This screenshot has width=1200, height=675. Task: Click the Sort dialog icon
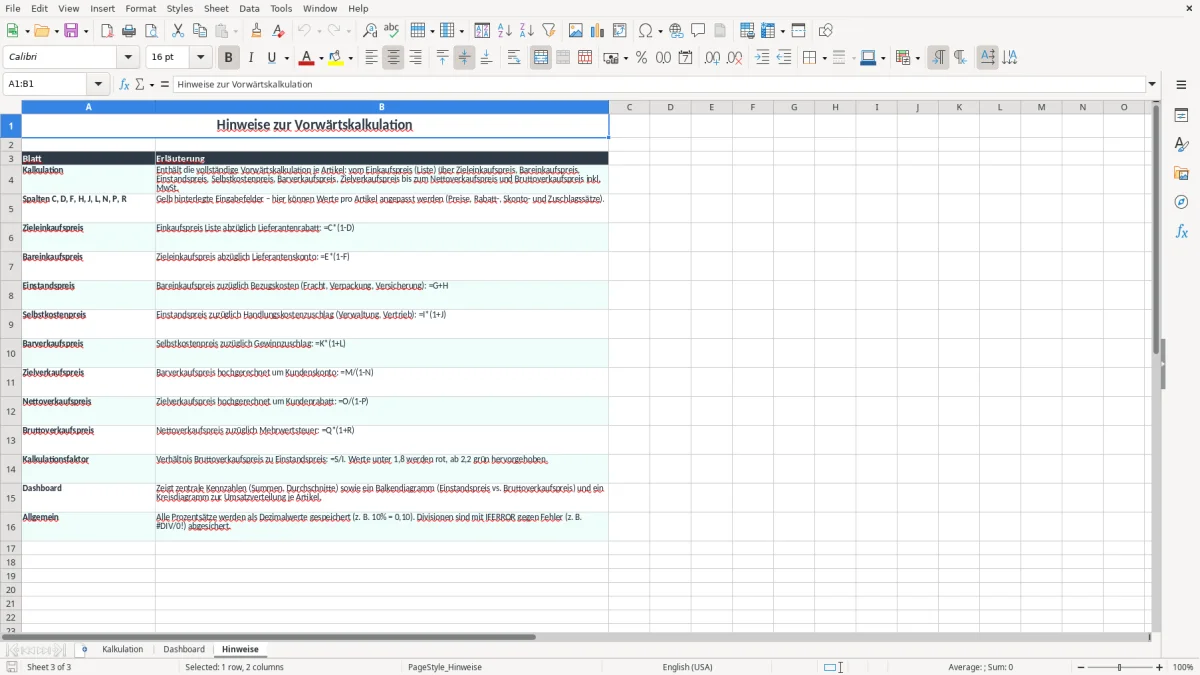click(482, 31)
